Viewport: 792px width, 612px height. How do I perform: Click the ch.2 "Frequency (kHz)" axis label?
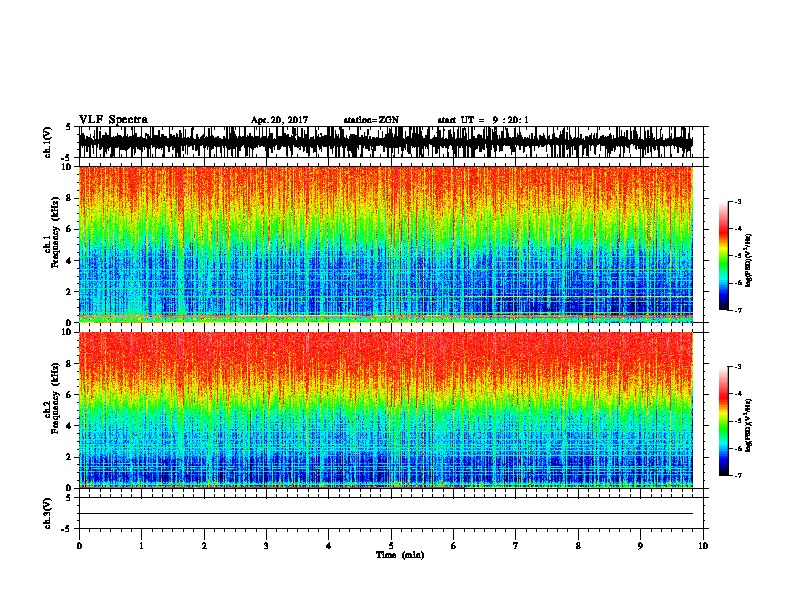pos(56,396)
